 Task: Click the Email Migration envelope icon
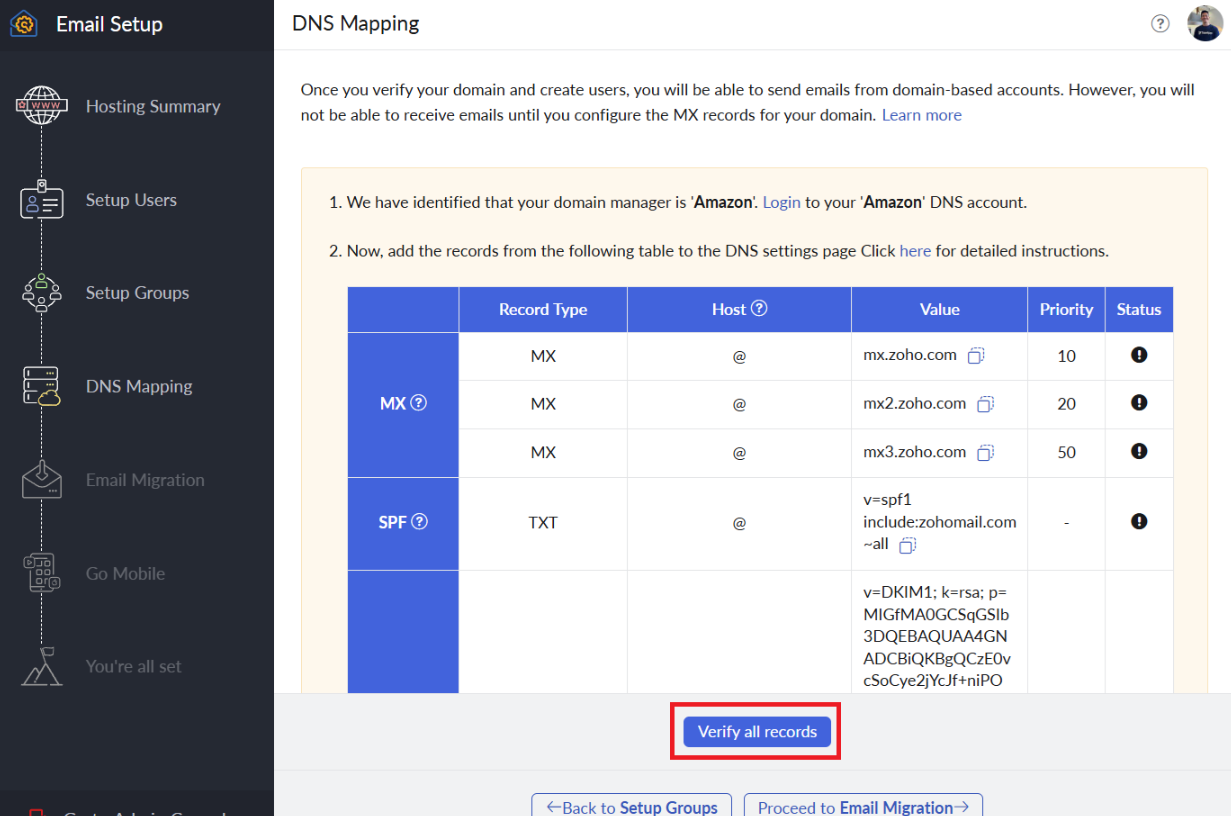(42, 480)
